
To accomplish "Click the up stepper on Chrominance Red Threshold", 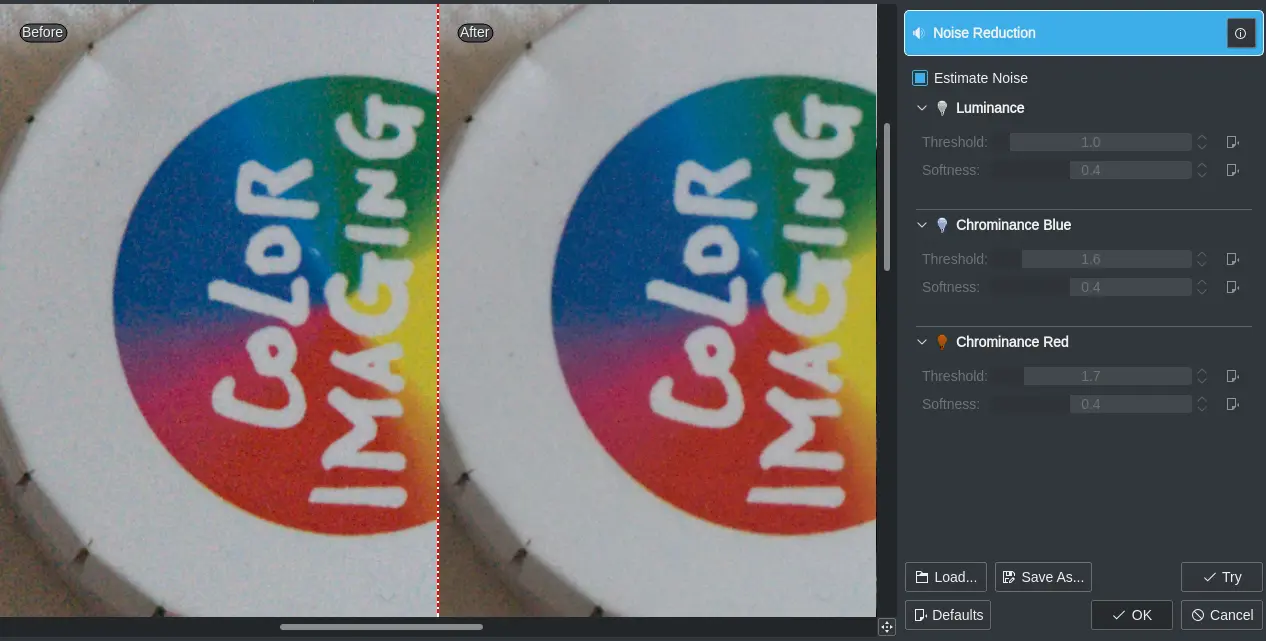I will [1201, 371].
